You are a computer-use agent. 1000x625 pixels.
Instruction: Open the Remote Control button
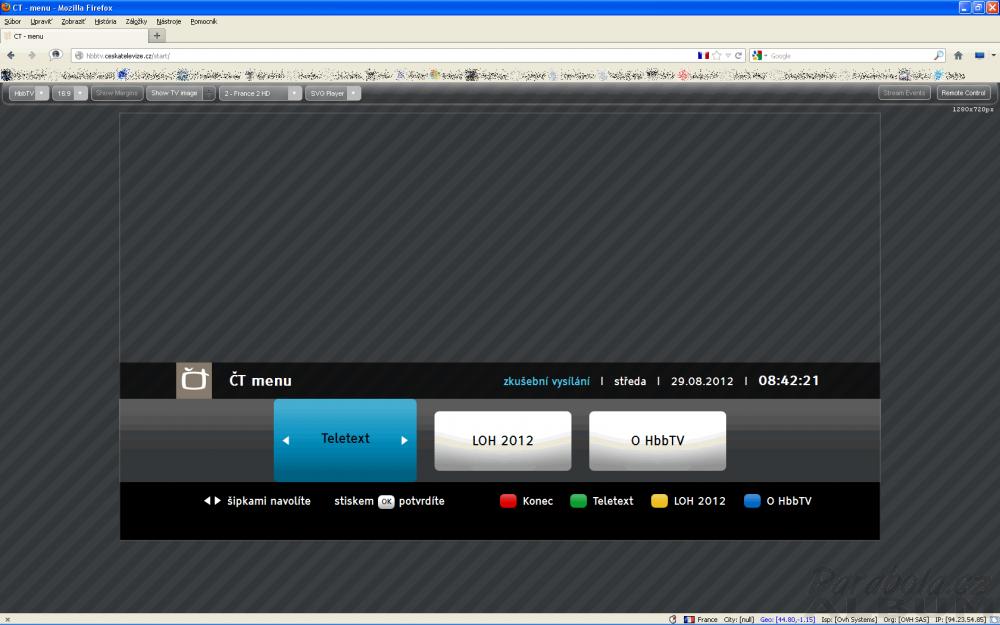coord(963,93)
